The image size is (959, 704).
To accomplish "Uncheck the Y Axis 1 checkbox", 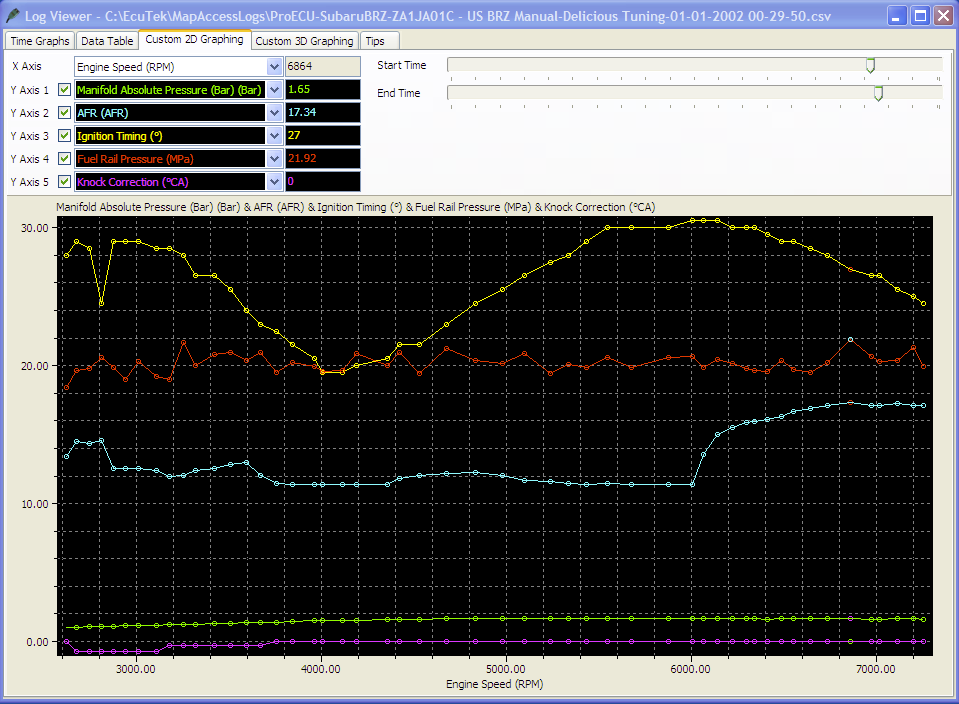I will point(65,89).
